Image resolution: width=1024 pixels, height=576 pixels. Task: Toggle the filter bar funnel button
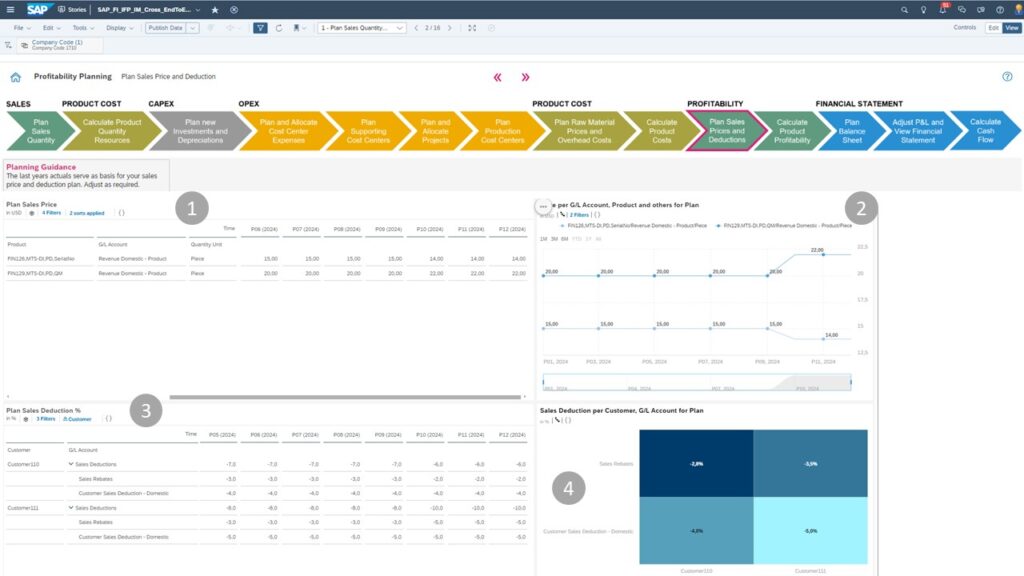260,28
